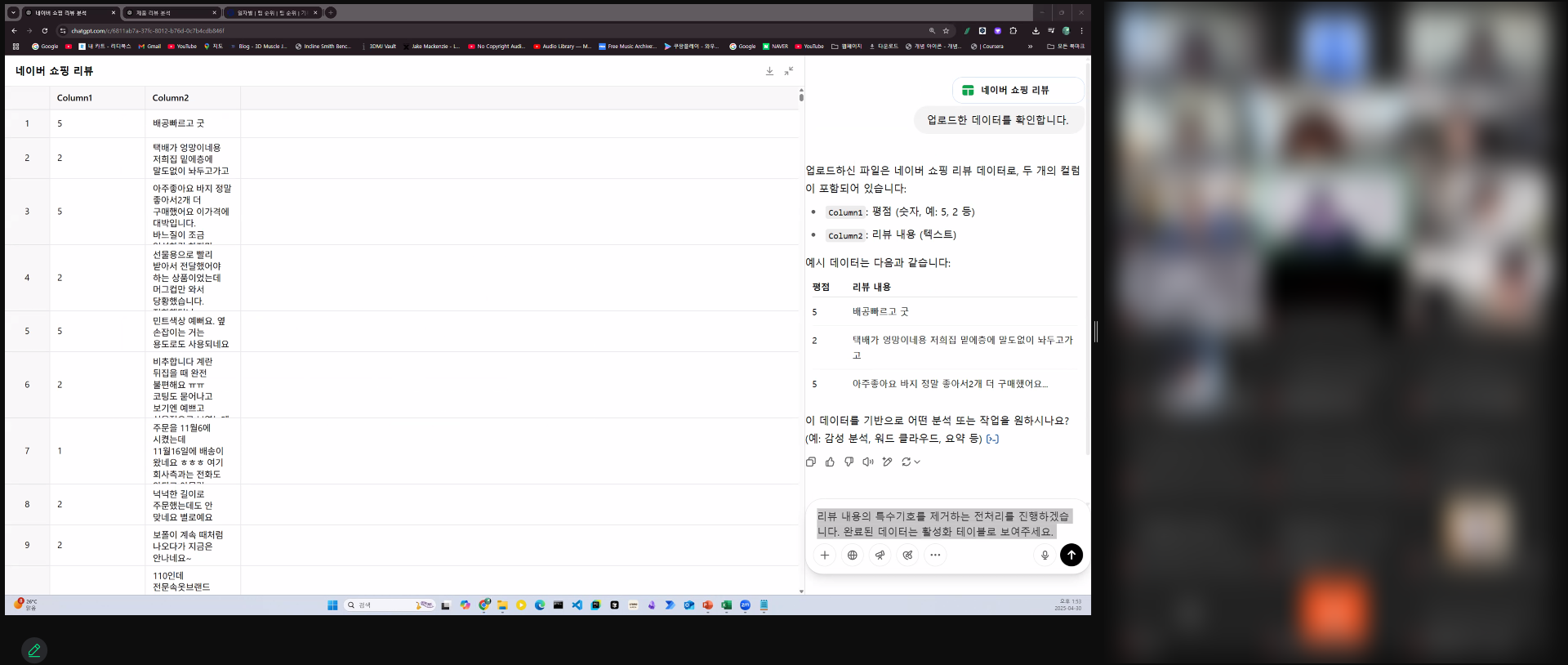Screen dimensions: 1568x665
Task: Open Excel from the taskbar
Action: coord(726,605)
